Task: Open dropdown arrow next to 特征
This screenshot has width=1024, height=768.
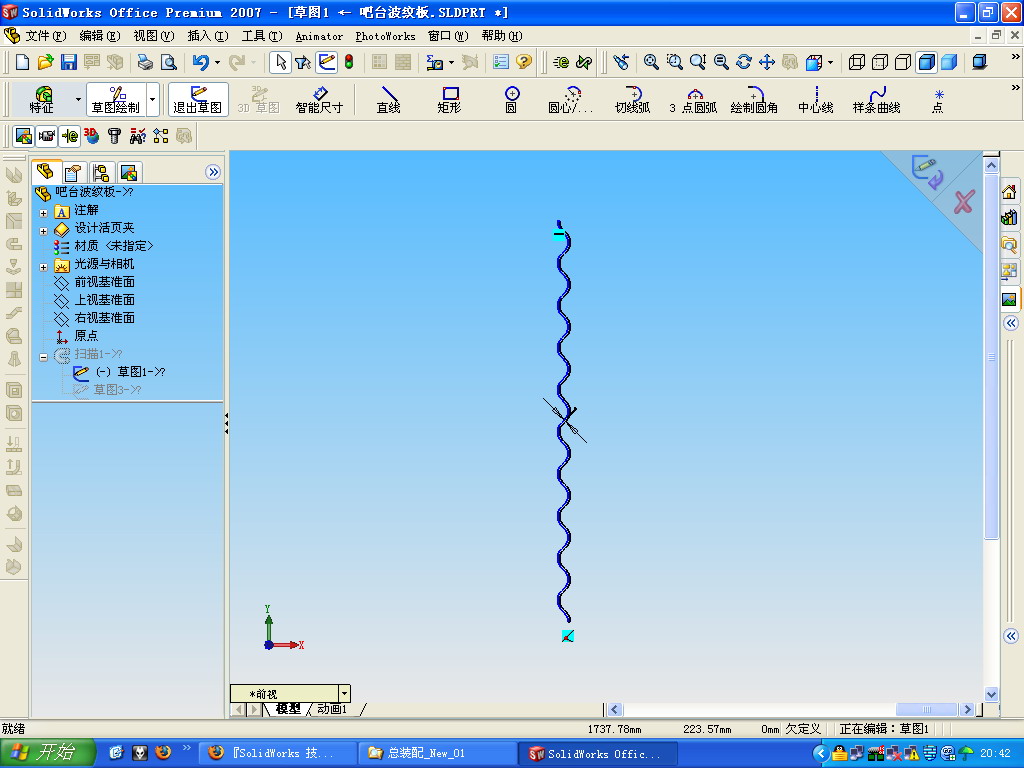Action: pos(78,99)
